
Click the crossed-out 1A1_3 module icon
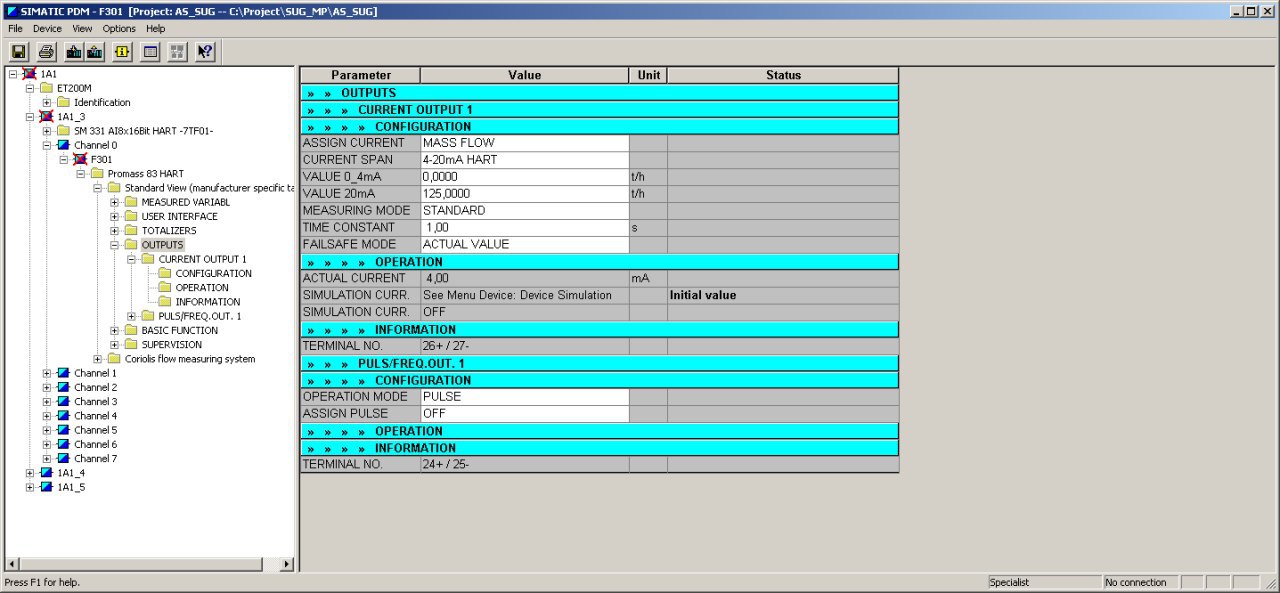pos(46,116)
